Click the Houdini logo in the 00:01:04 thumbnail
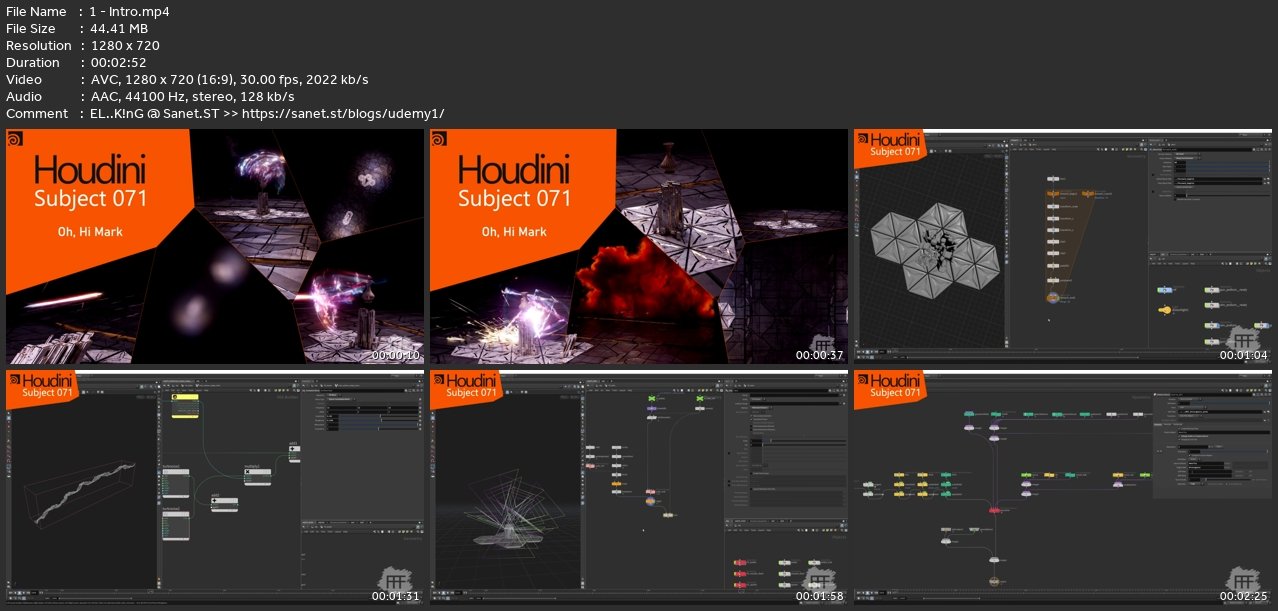Image resolution: width=1278 pixels, height=611 pixels. (862, 138)
